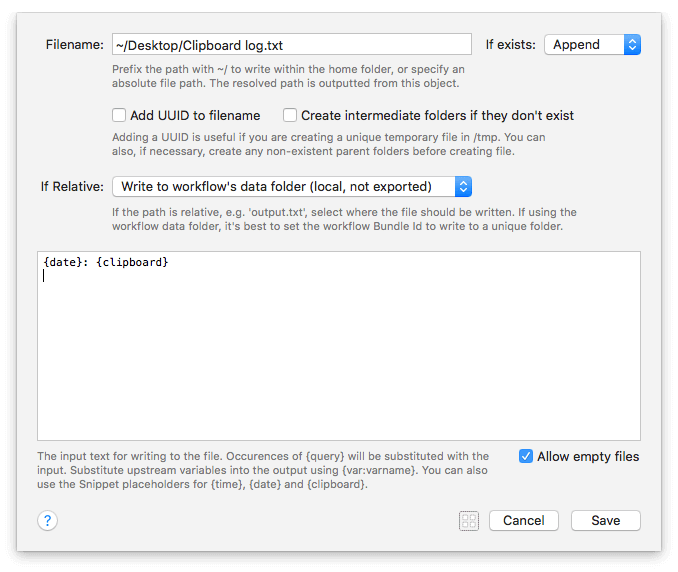Click inside the file content text area
The height and width of the screenshot is (572, 678).
point(339,346)
